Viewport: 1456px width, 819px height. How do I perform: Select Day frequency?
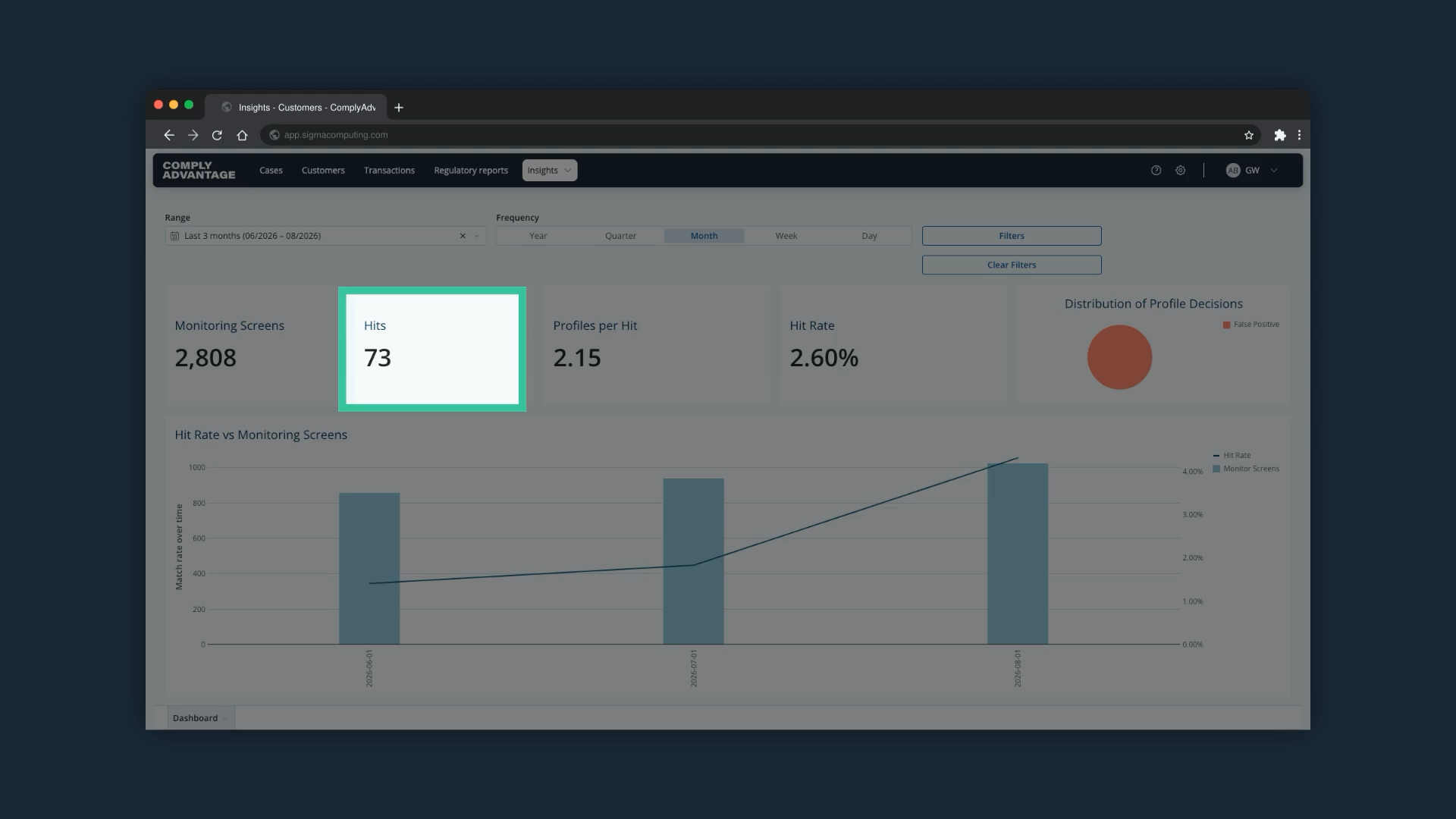[x=869, y=236]
